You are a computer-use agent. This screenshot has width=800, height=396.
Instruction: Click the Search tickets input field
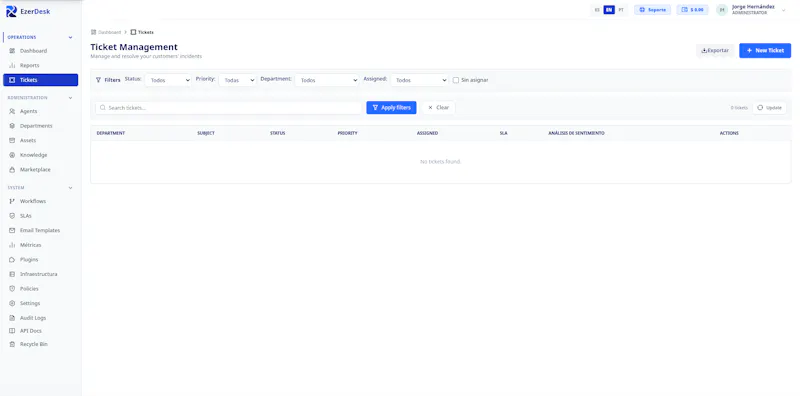click(229, 108)
